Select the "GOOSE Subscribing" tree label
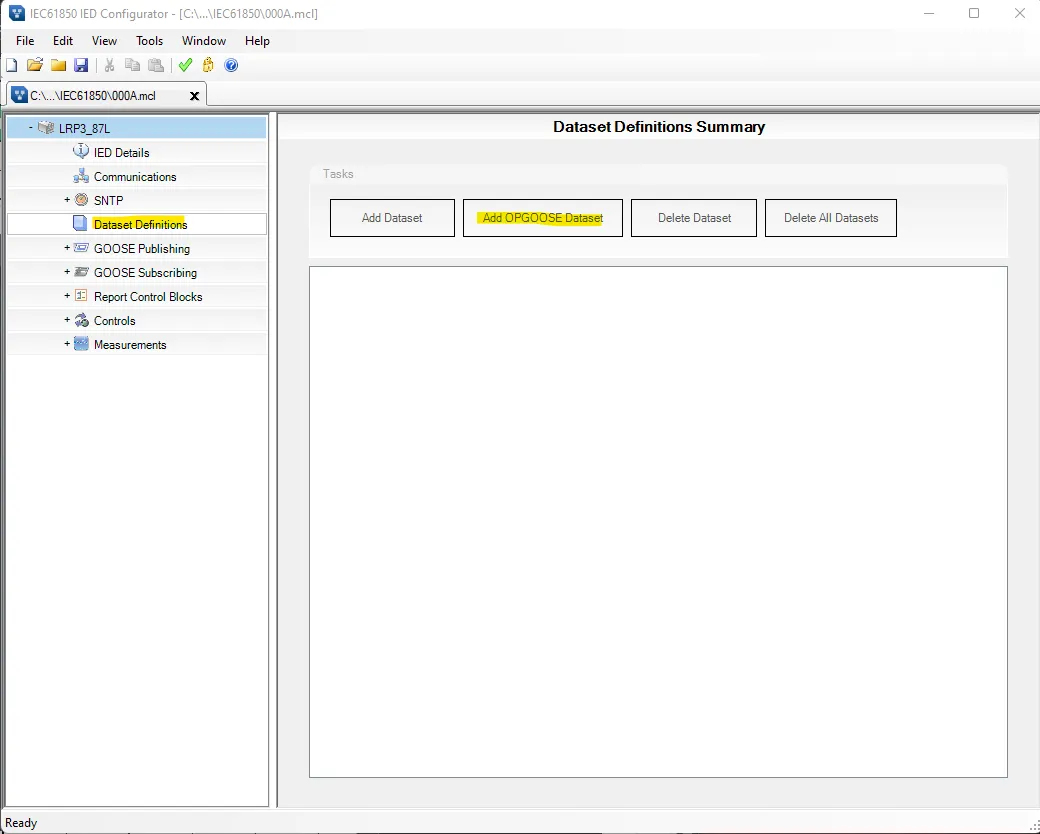1040x834 pixels. pos(145,273)
